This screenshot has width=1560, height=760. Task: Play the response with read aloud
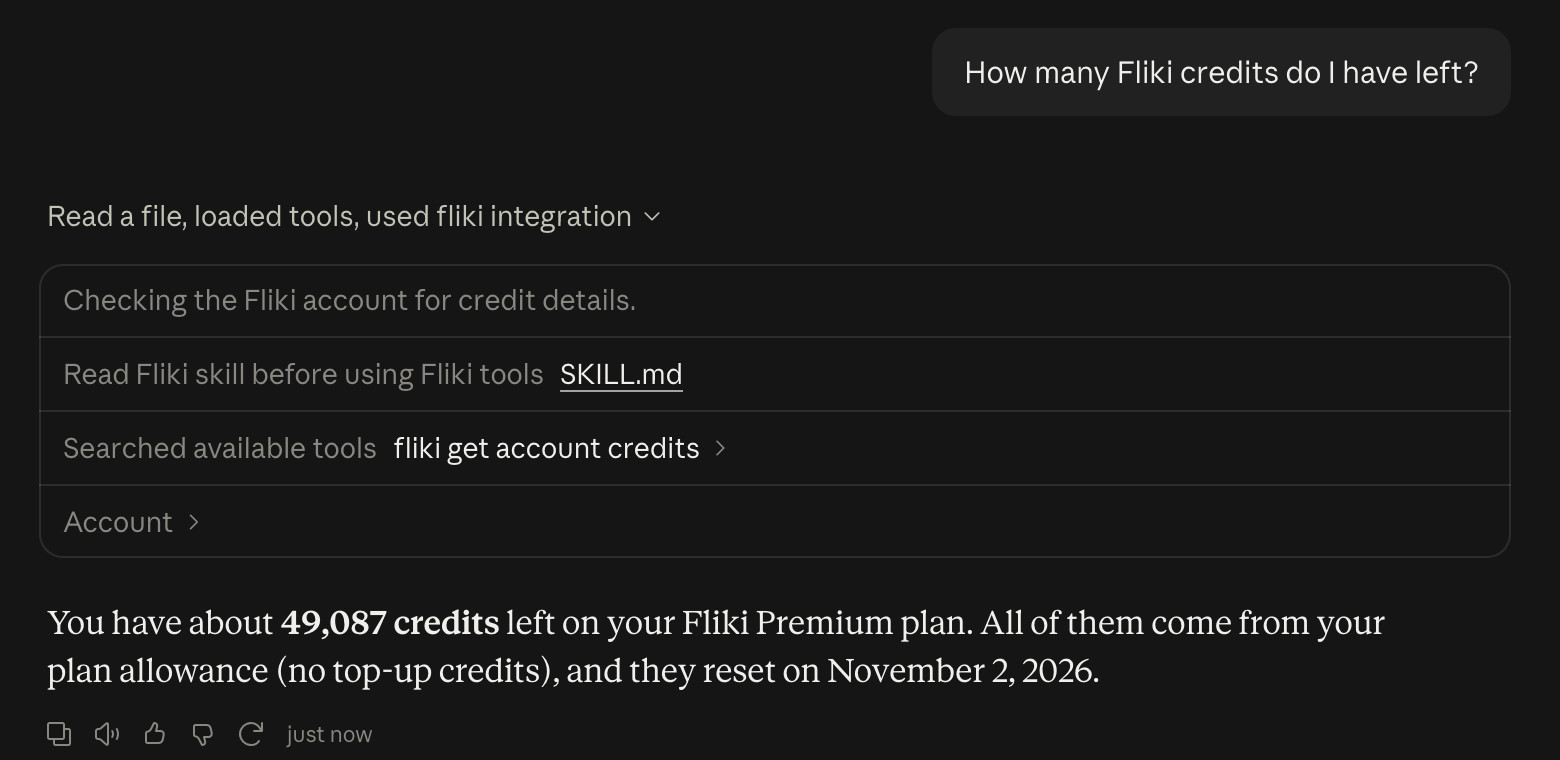107,735
